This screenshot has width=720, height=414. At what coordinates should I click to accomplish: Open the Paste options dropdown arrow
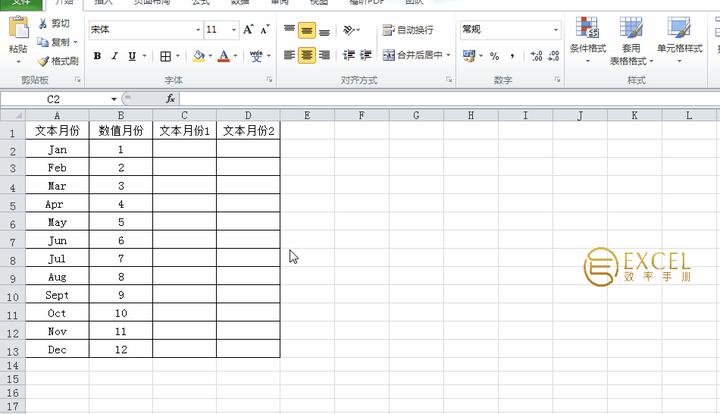click(x=18, y=62)
